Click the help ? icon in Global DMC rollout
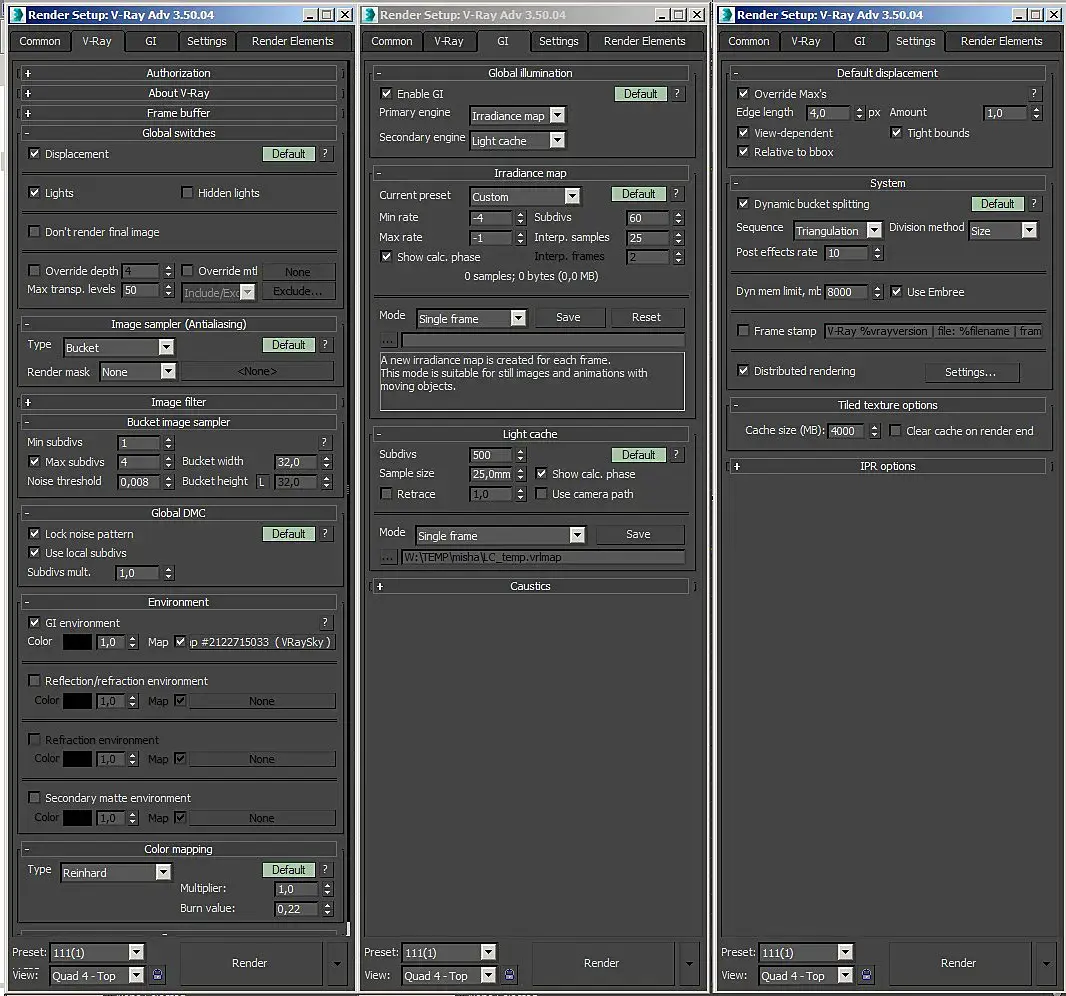Screen dimensions: 1066x996 [x=325, y=534]
